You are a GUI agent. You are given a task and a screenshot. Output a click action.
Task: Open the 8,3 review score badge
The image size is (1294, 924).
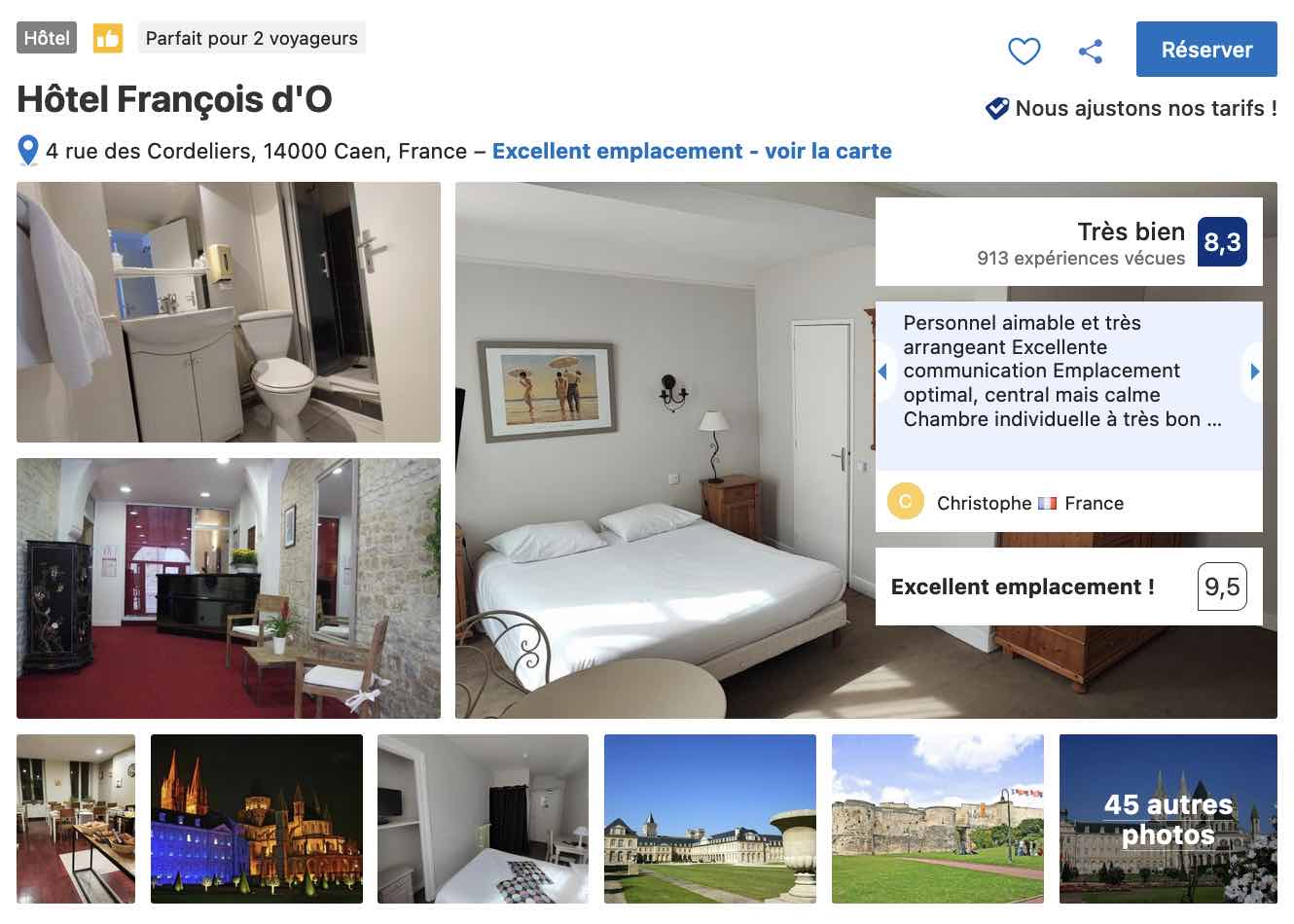(1222, 241)
